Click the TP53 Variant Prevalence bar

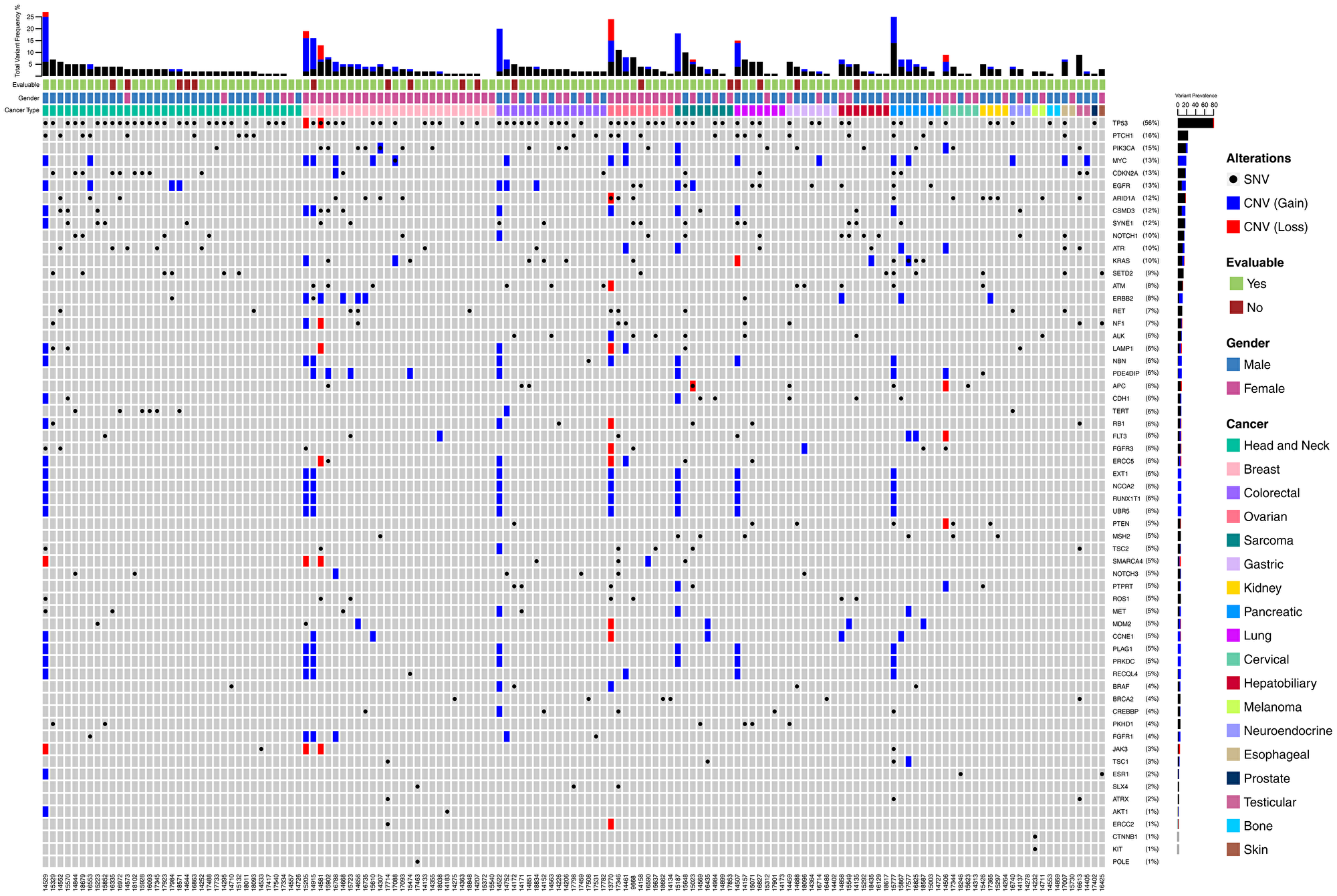pos(1197,123)
